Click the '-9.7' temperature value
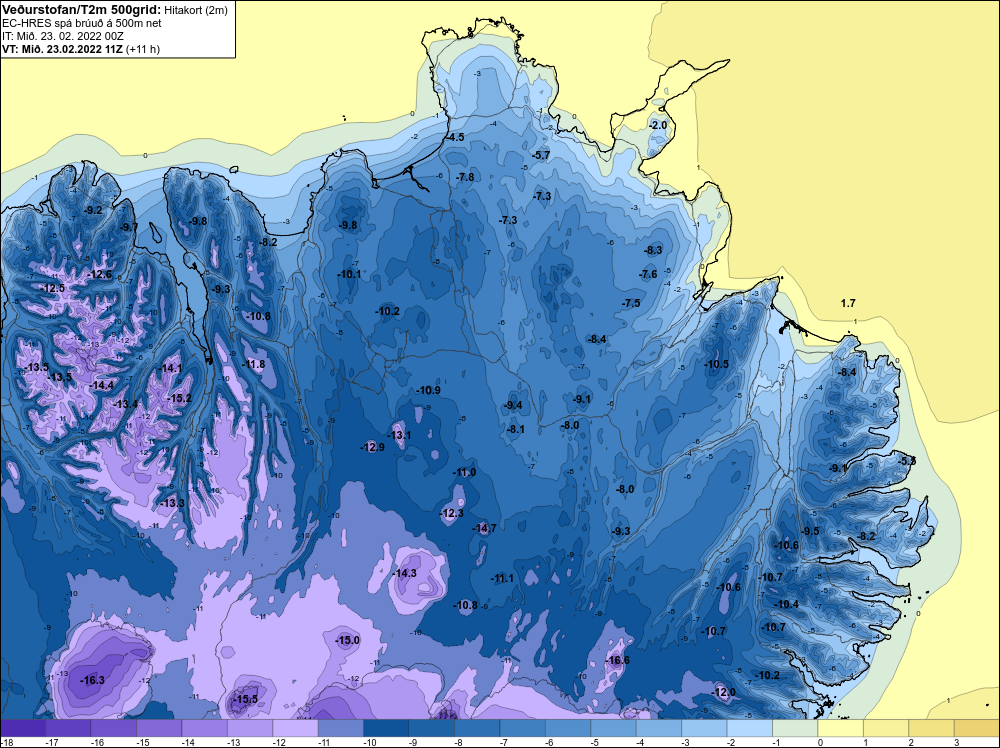 [x=129, y=227]
